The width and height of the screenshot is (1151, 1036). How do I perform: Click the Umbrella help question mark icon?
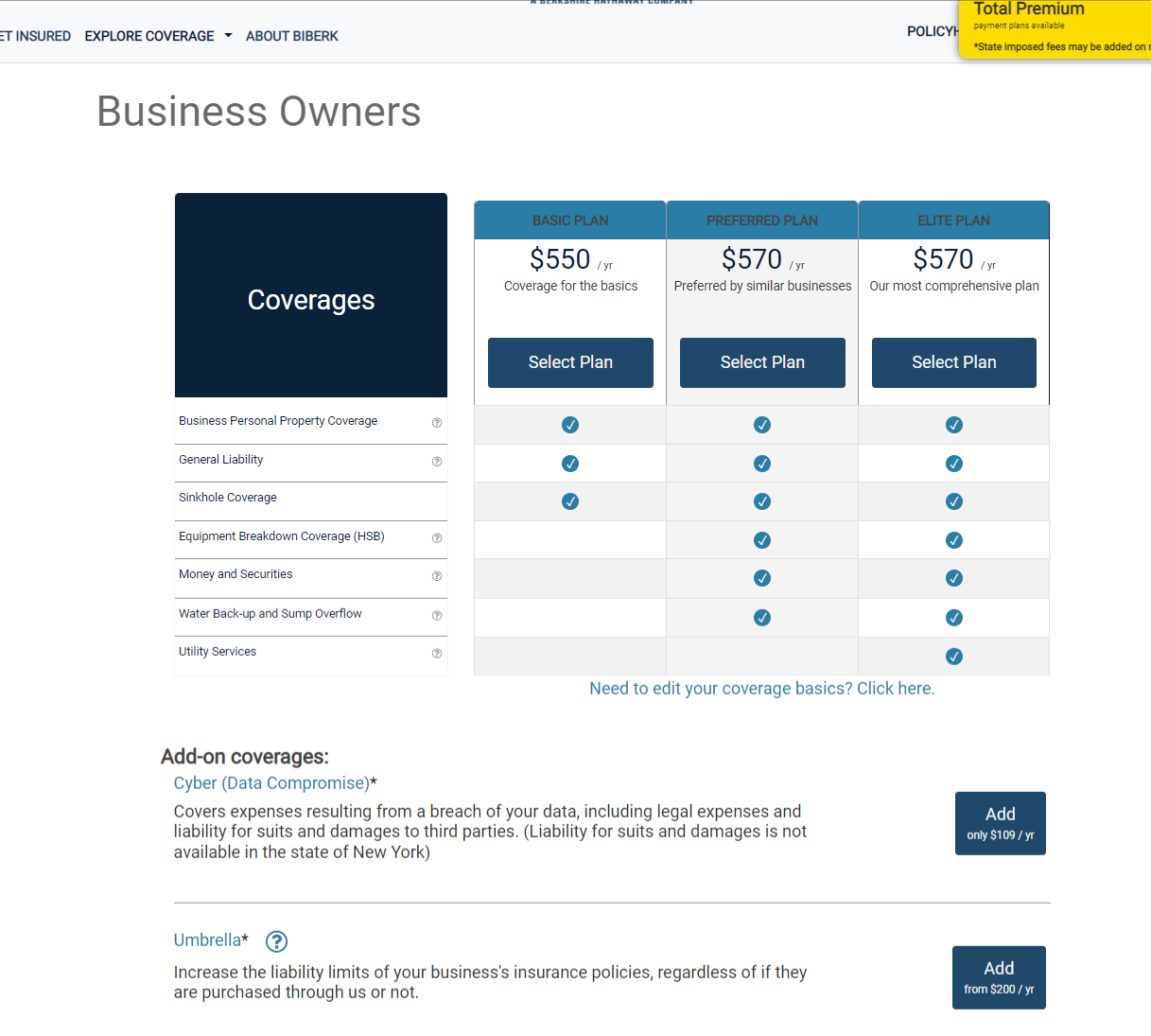276,941
